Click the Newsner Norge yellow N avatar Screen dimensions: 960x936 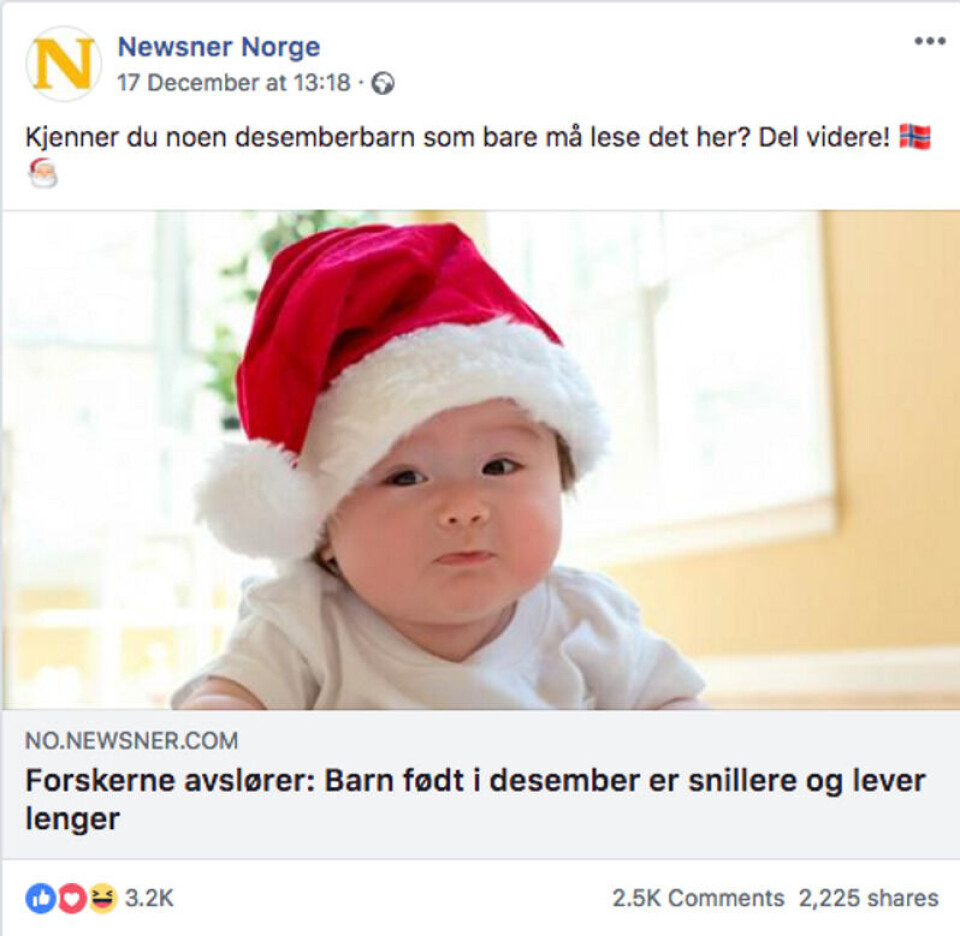tap(63, 64)
